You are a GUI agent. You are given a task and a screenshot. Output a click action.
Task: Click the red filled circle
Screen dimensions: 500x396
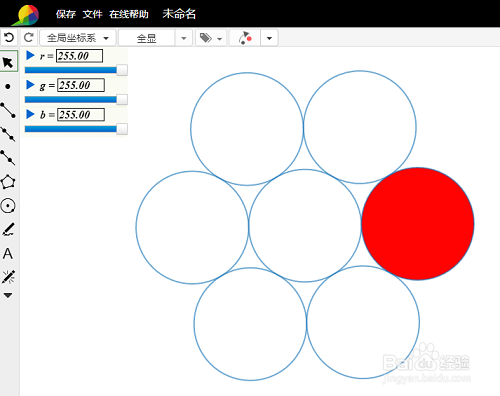tap(418, 224)
